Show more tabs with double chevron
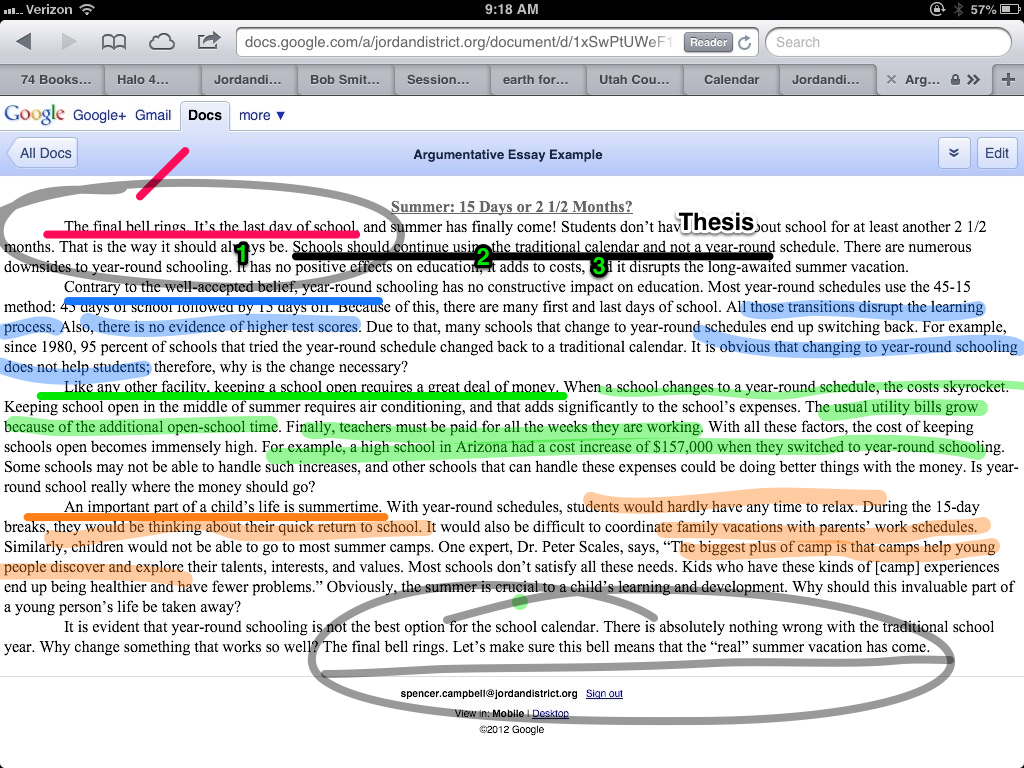This screenshot has height=768, width=1024. (974, 80)
